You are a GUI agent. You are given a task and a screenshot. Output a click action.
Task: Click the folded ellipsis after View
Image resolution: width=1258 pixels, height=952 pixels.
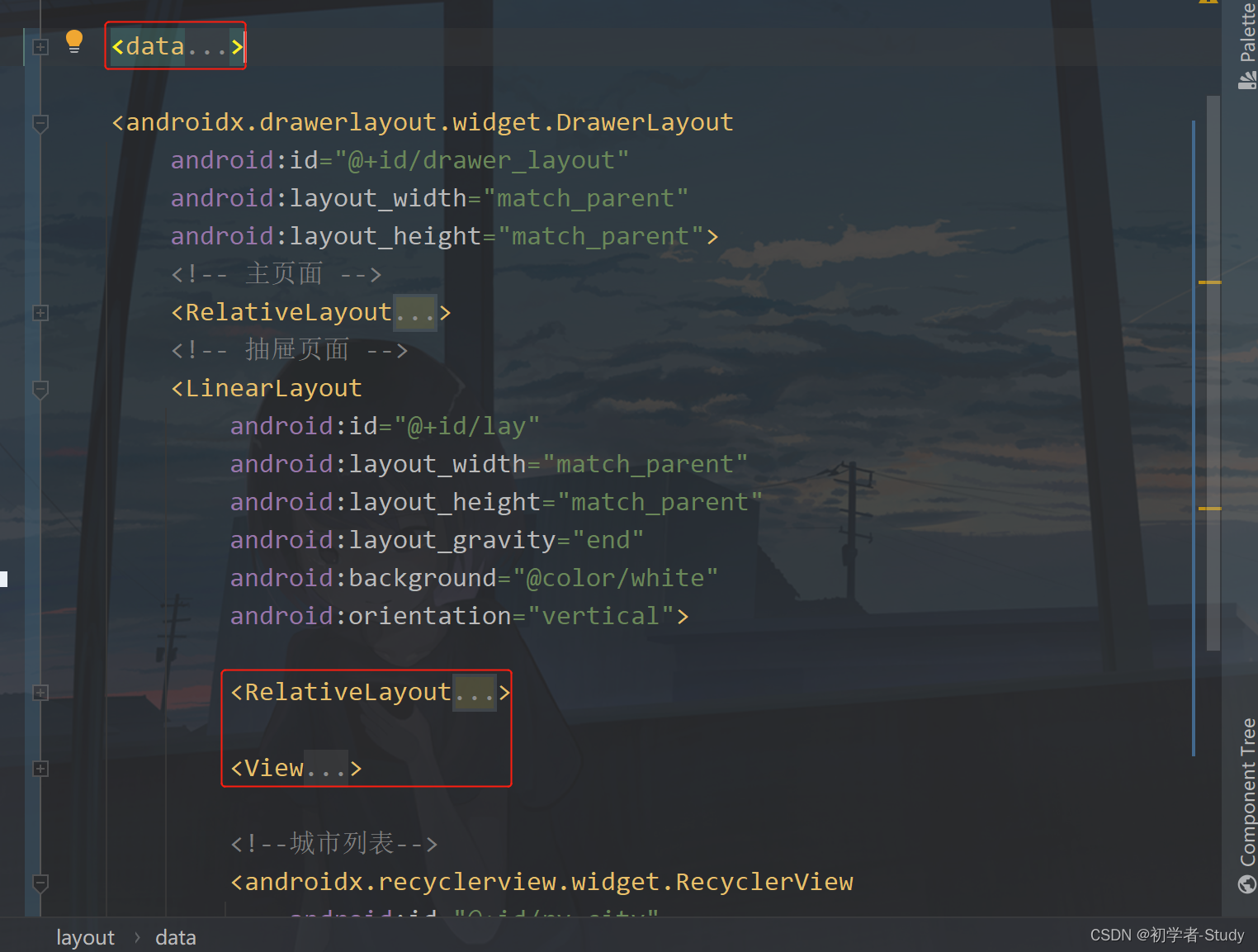327,769
